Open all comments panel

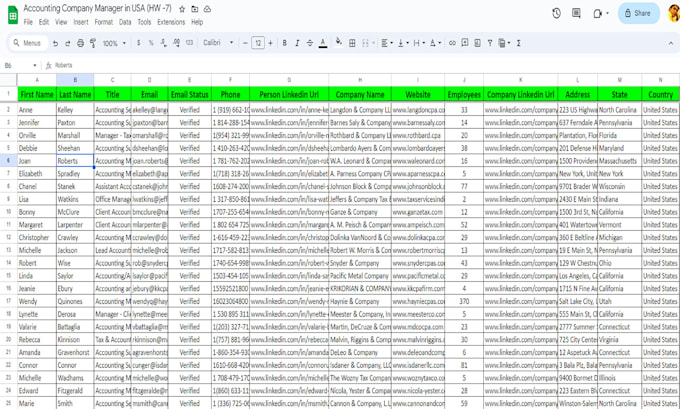(x=576, y=13)
